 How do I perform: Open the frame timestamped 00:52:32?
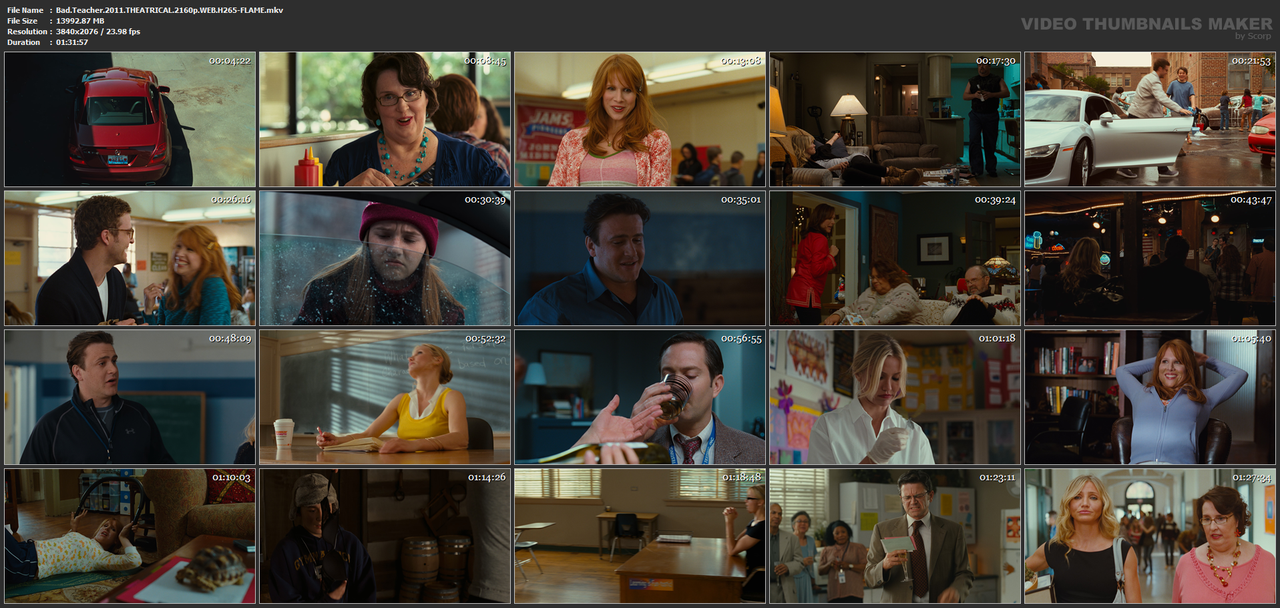tap(385, 397)
